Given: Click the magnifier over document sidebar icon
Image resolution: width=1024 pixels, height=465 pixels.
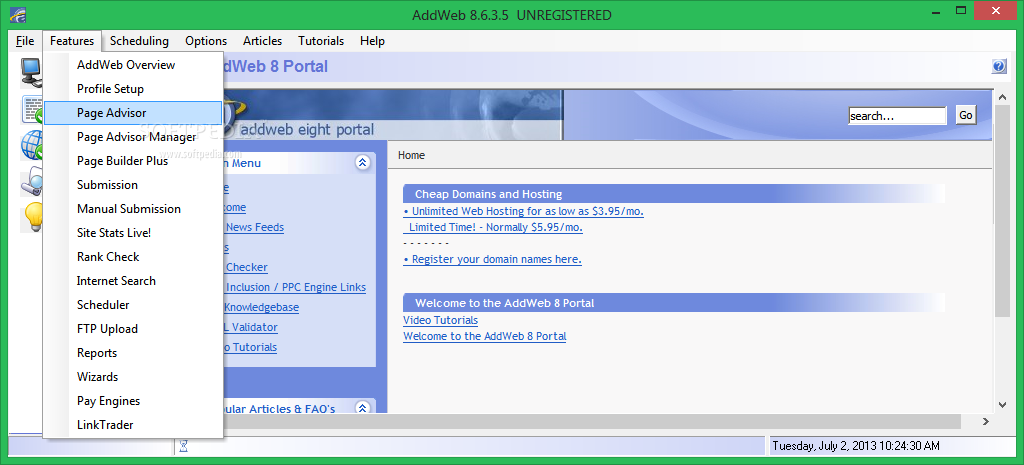Looking at the screenshot, I should pos(31,182).
